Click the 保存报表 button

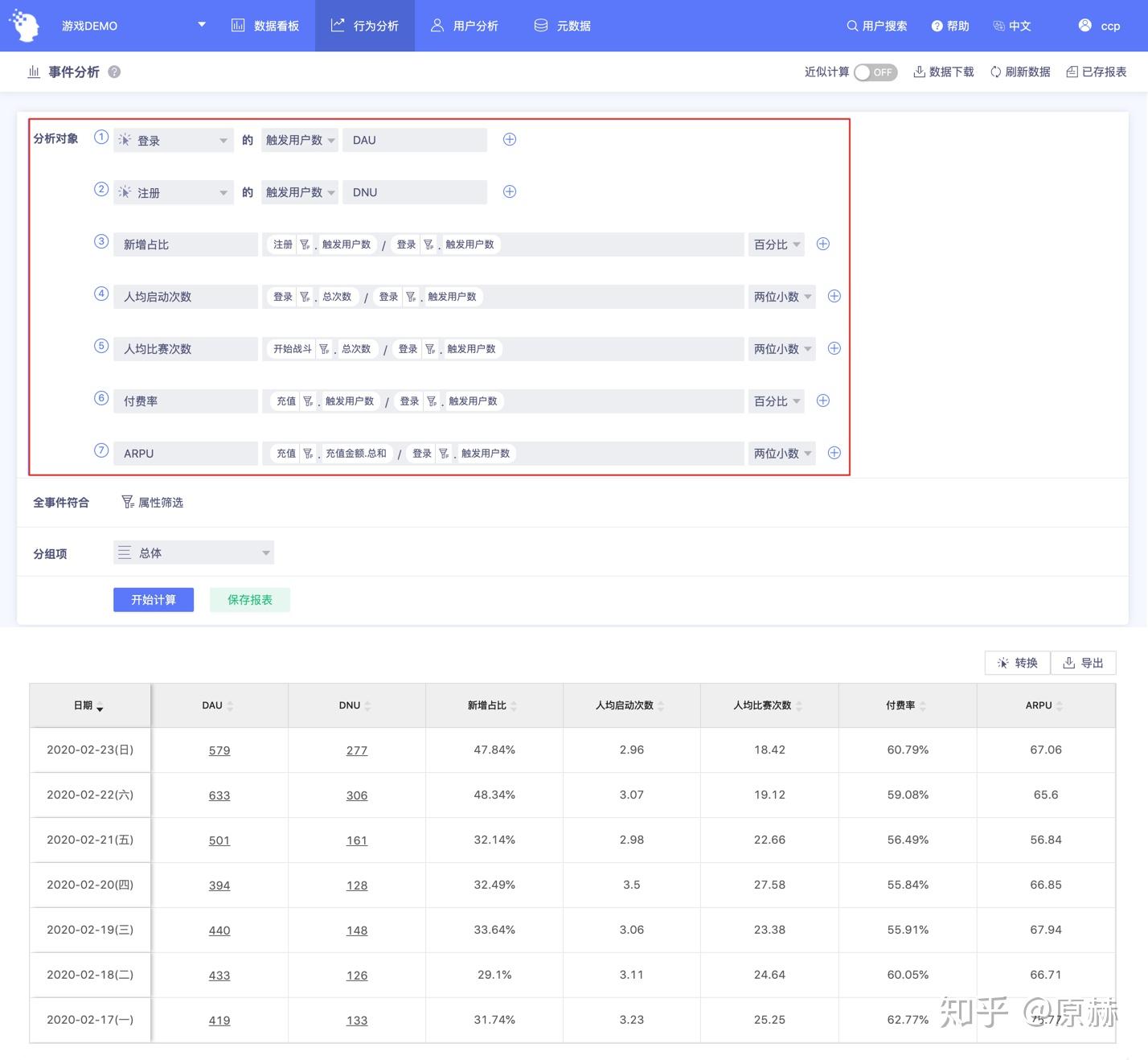tap(249, 599)
